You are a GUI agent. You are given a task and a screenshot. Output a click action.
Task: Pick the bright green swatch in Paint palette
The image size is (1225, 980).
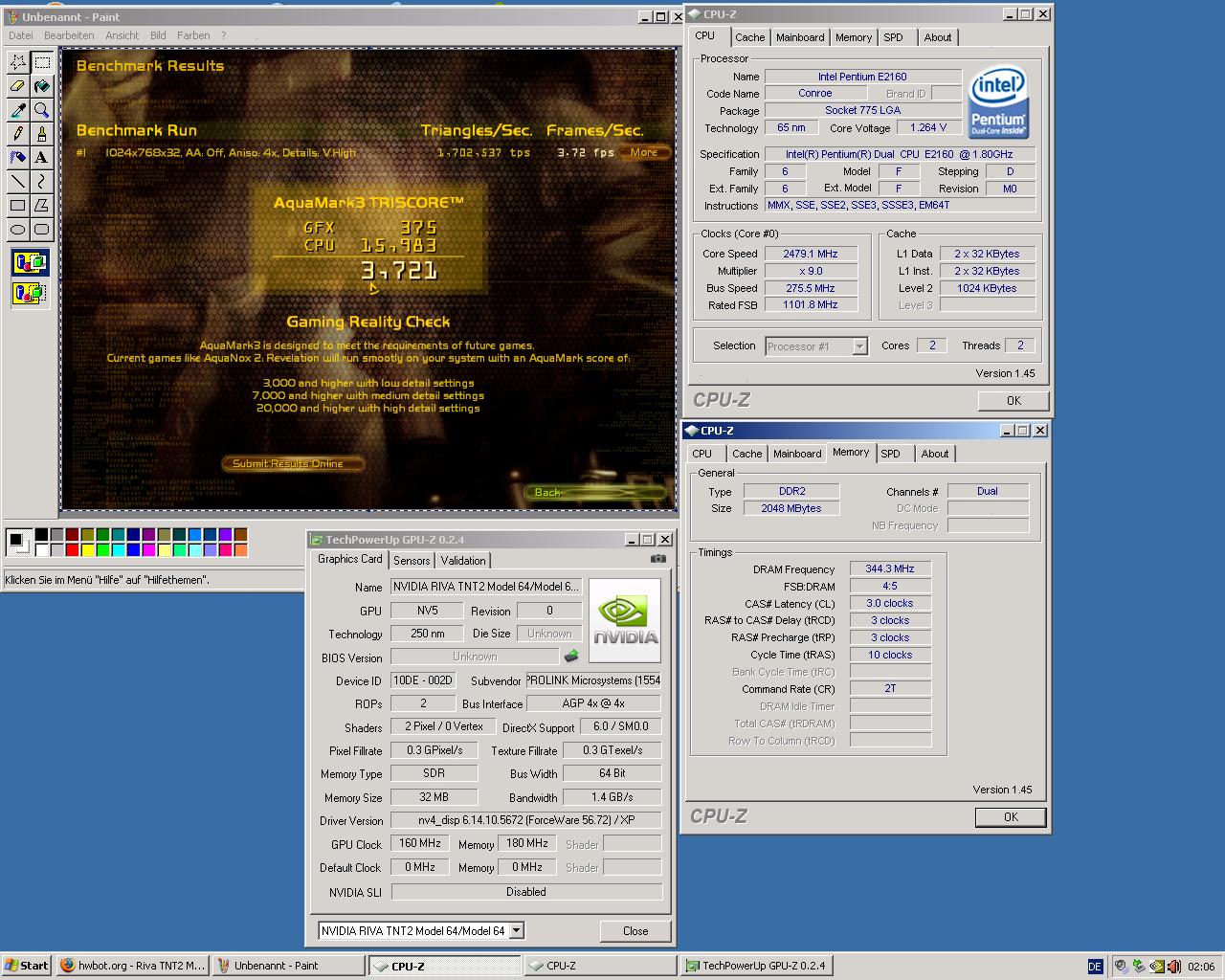click(x=102, y=549)
